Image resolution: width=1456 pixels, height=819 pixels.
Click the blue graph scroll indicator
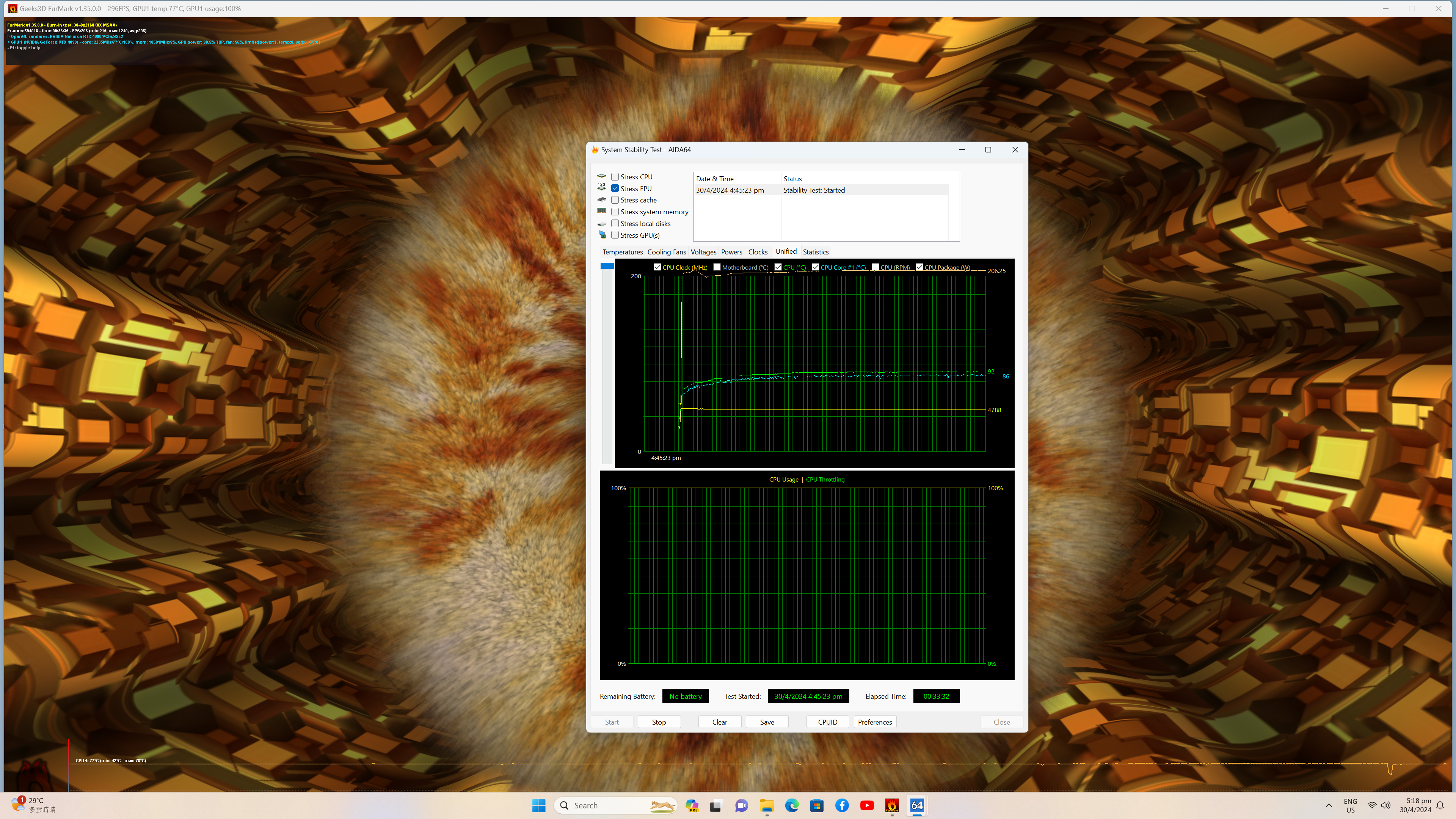tap(607, 266)
